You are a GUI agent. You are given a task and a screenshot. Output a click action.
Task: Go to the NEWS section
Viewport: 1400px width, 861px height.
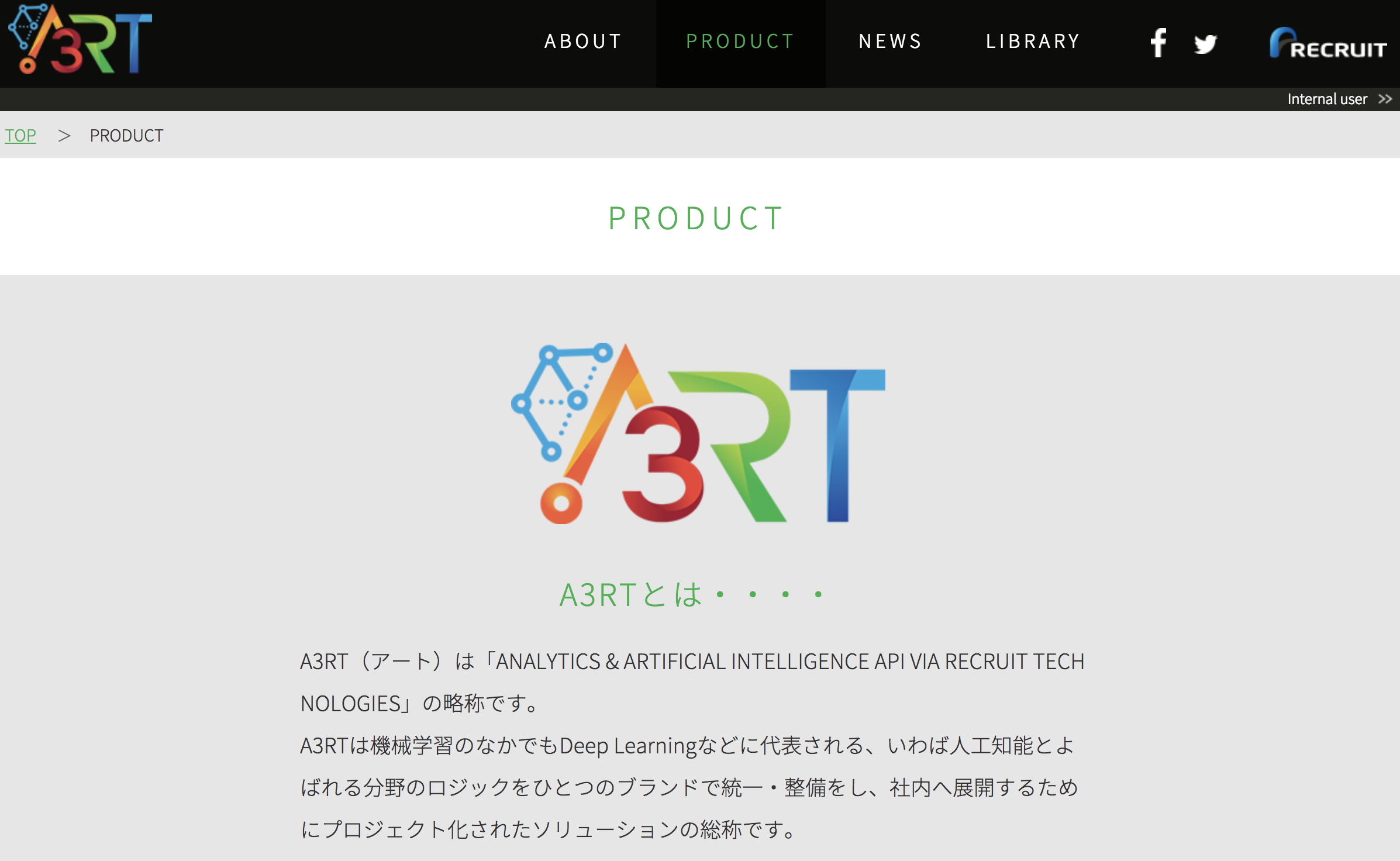(x=890, y=42)
